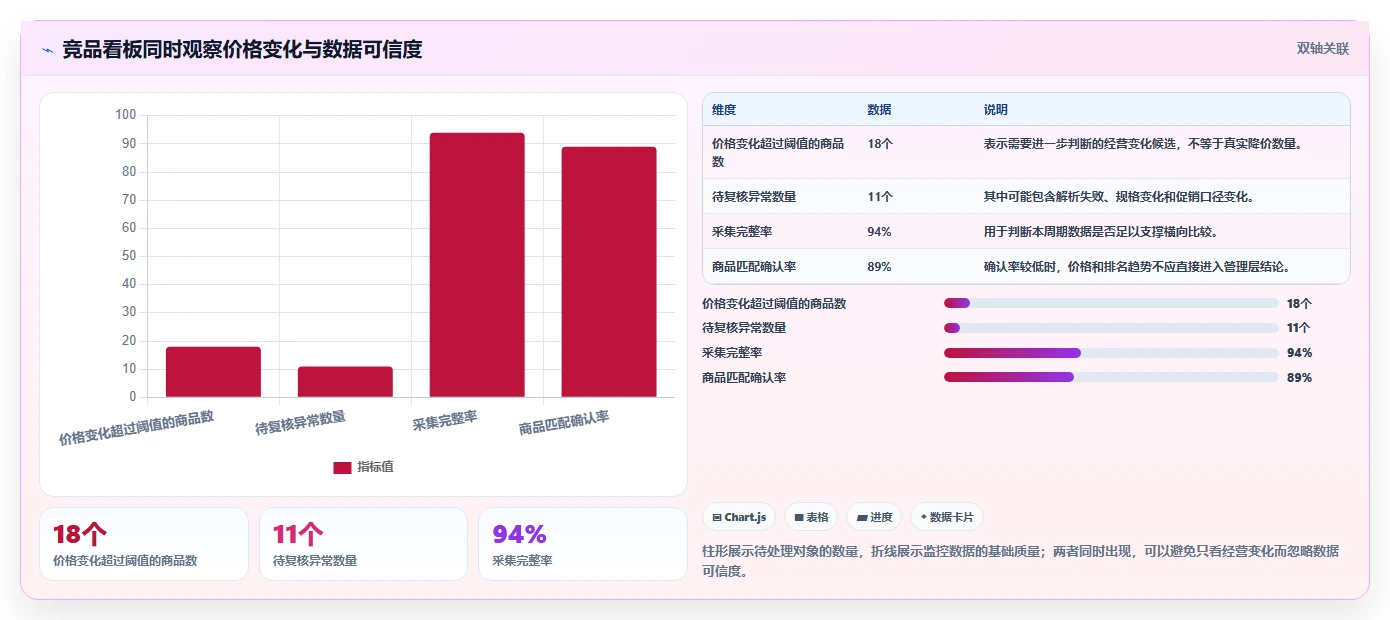Click the description starting with 确认率较低时
The width and height of the screenshot is (1390, 620).
1136,267
